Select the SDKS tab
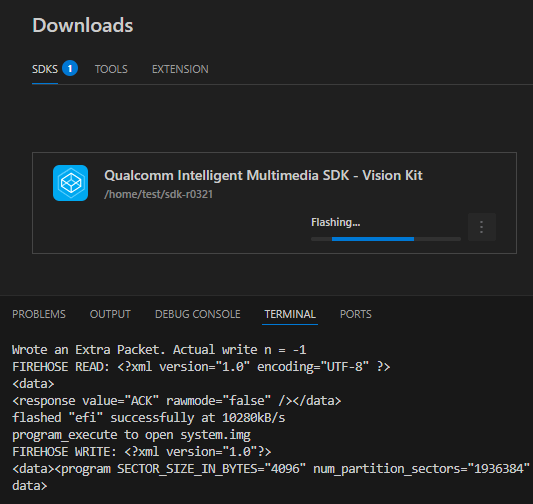 [45, 69]
